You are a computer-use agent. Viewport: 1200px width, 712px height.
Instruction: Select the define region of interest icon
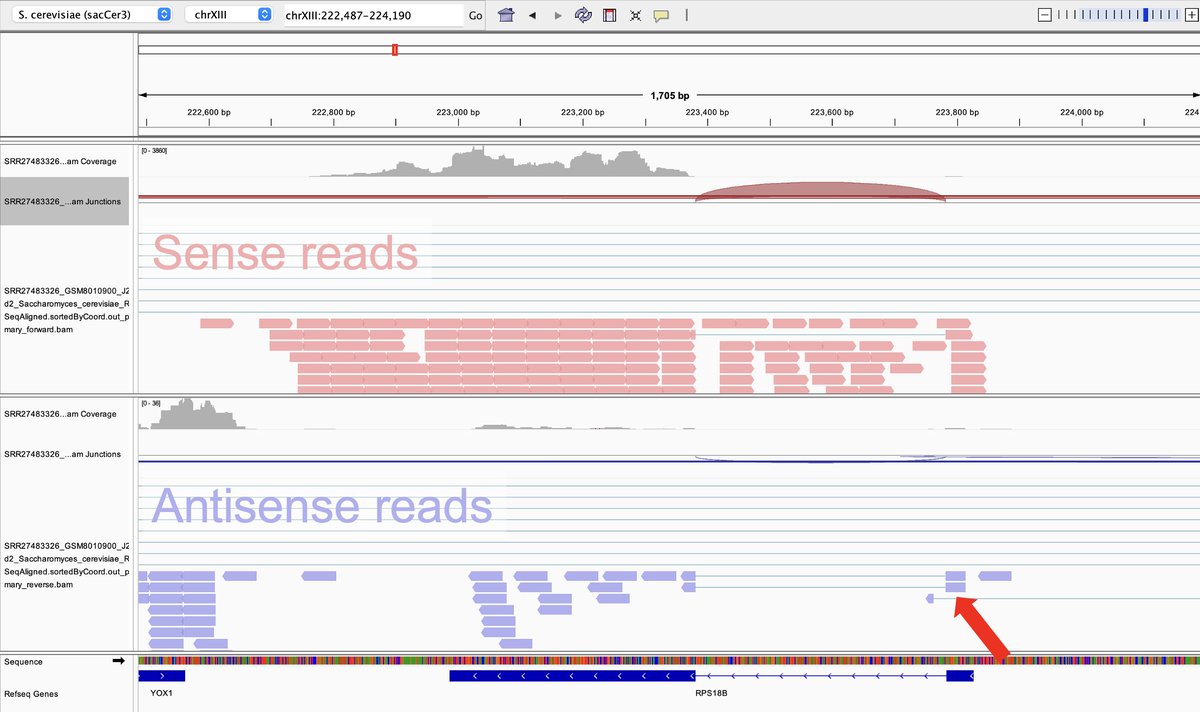[x=609, y=15]
